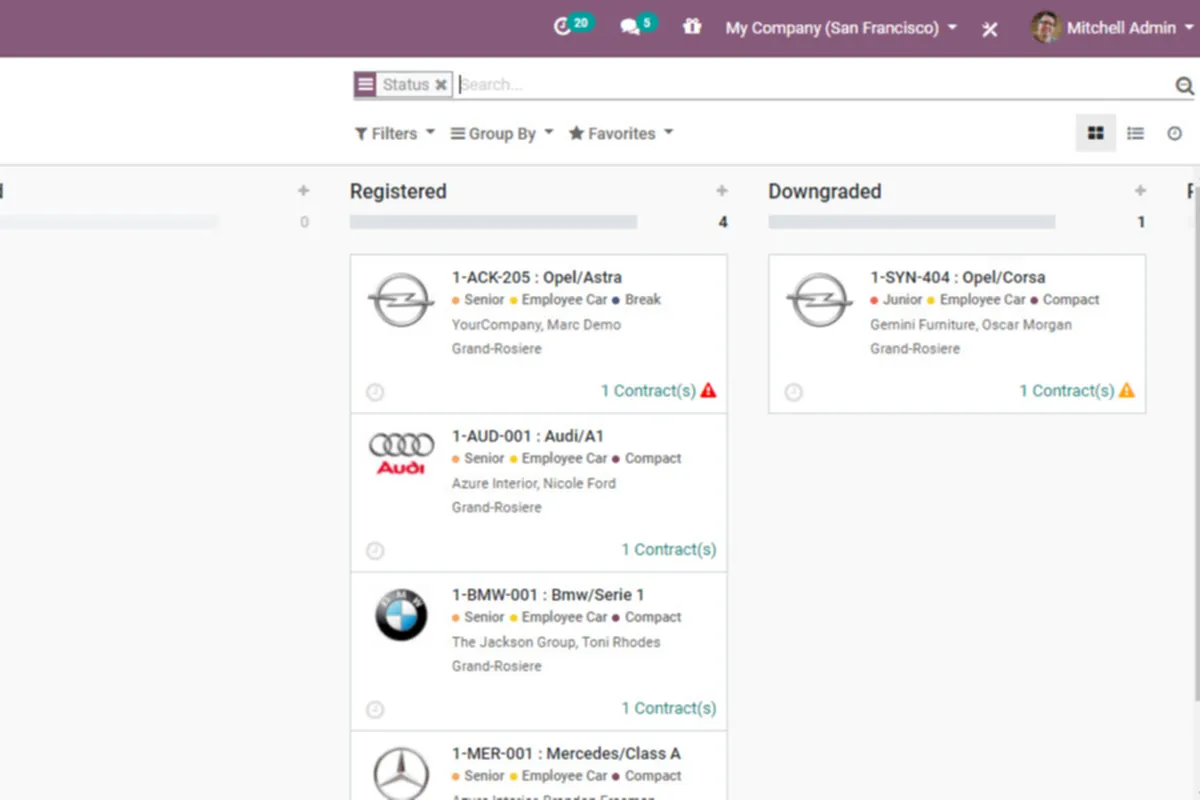This screenshot has width=1200, height=800.
Task: Click the Registered column progress bar
Action: [493, 222]
